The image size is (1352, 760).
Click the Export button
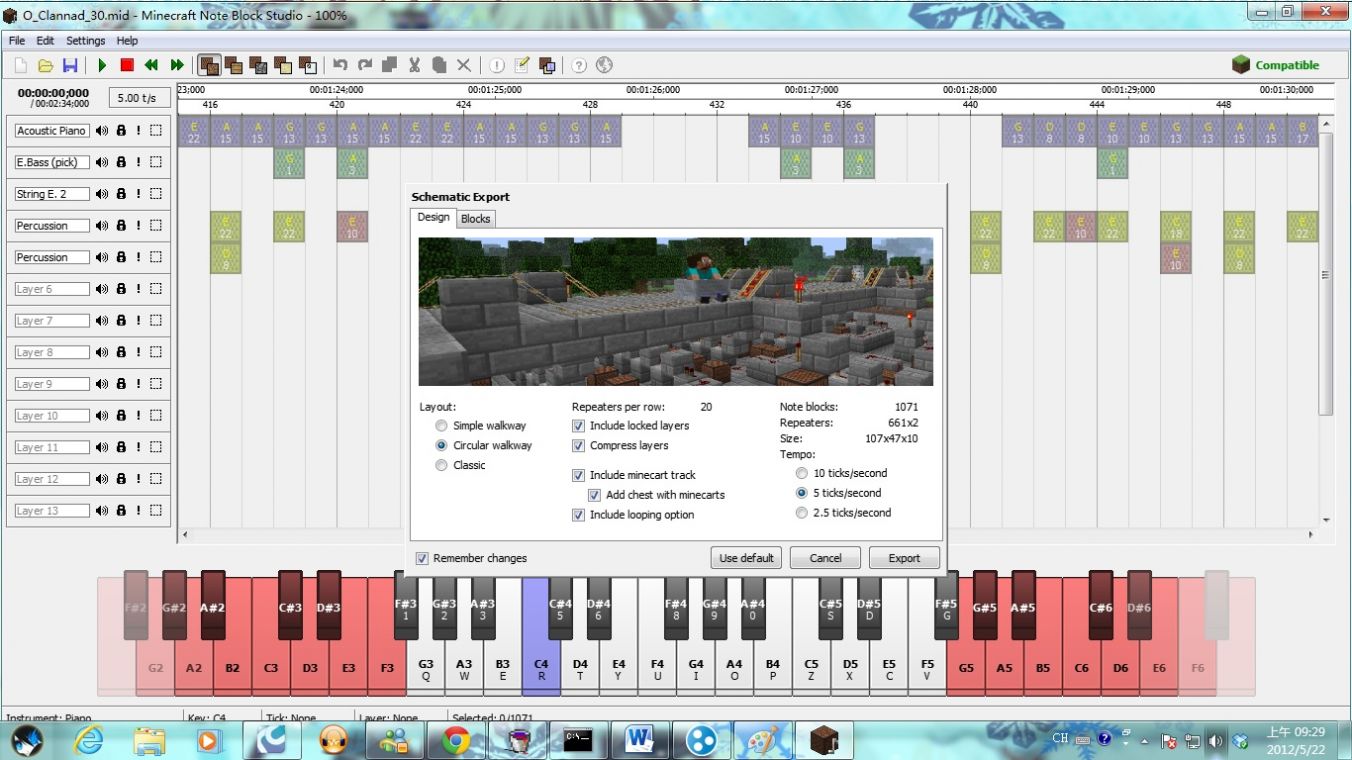[904, 558]
